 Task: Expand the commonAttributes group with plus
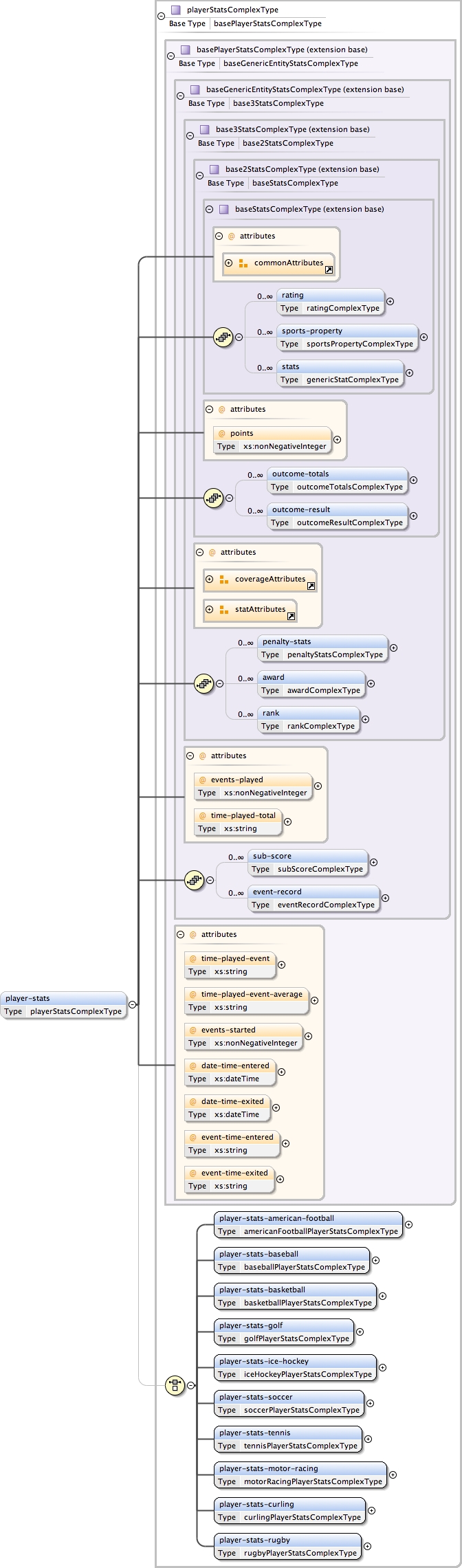click(229, 263)
